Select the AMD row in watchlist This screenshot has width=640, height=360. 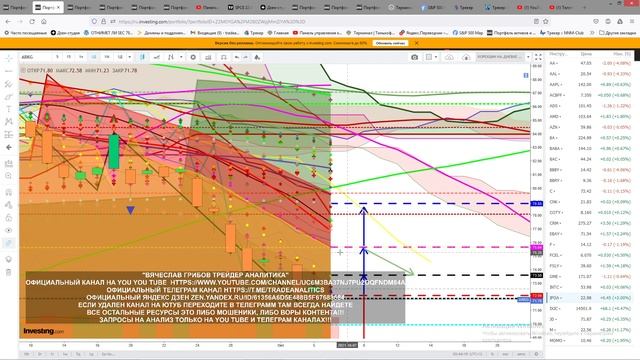(x=590, y=116)
